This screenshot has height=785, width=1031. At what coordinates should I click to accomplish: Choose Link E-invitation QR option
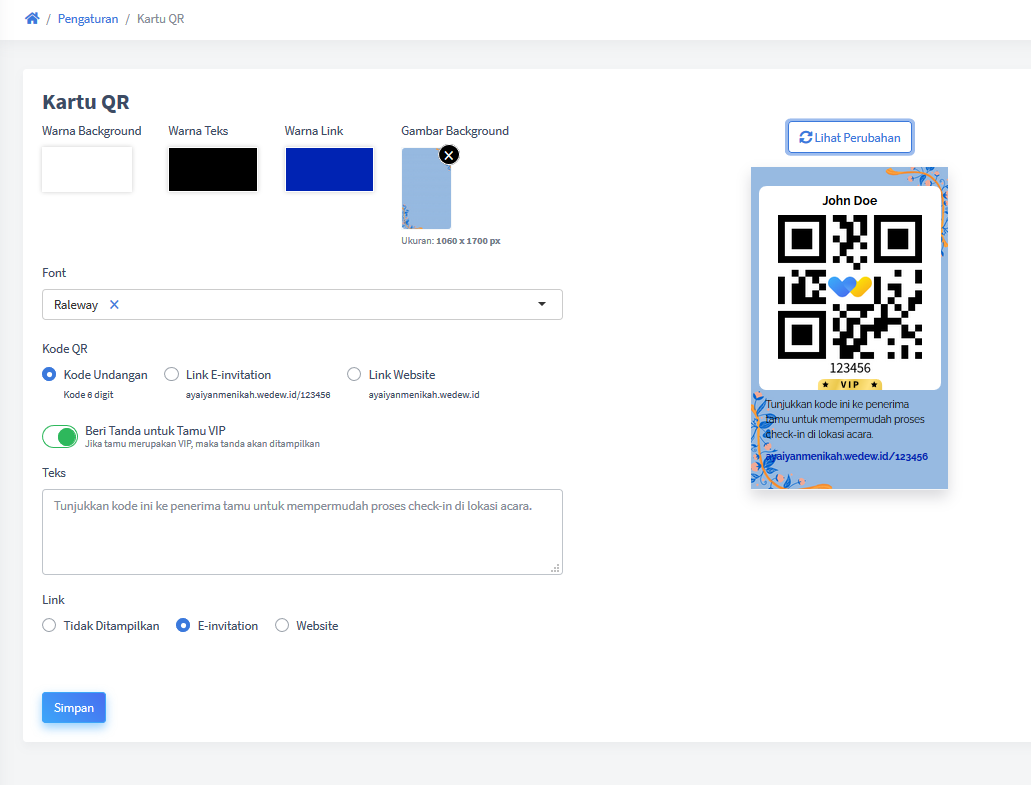pyautogui.click(x=172, y=375)
